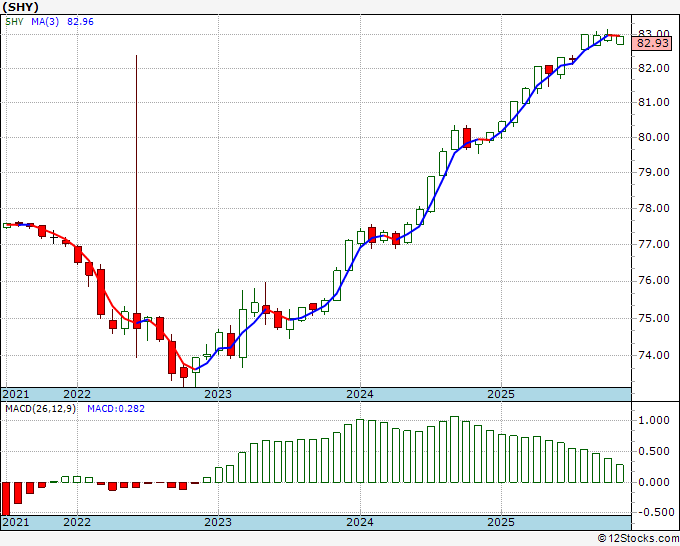
Task: Click the 82.93 current price tag
Action: [x=653, y=43]
